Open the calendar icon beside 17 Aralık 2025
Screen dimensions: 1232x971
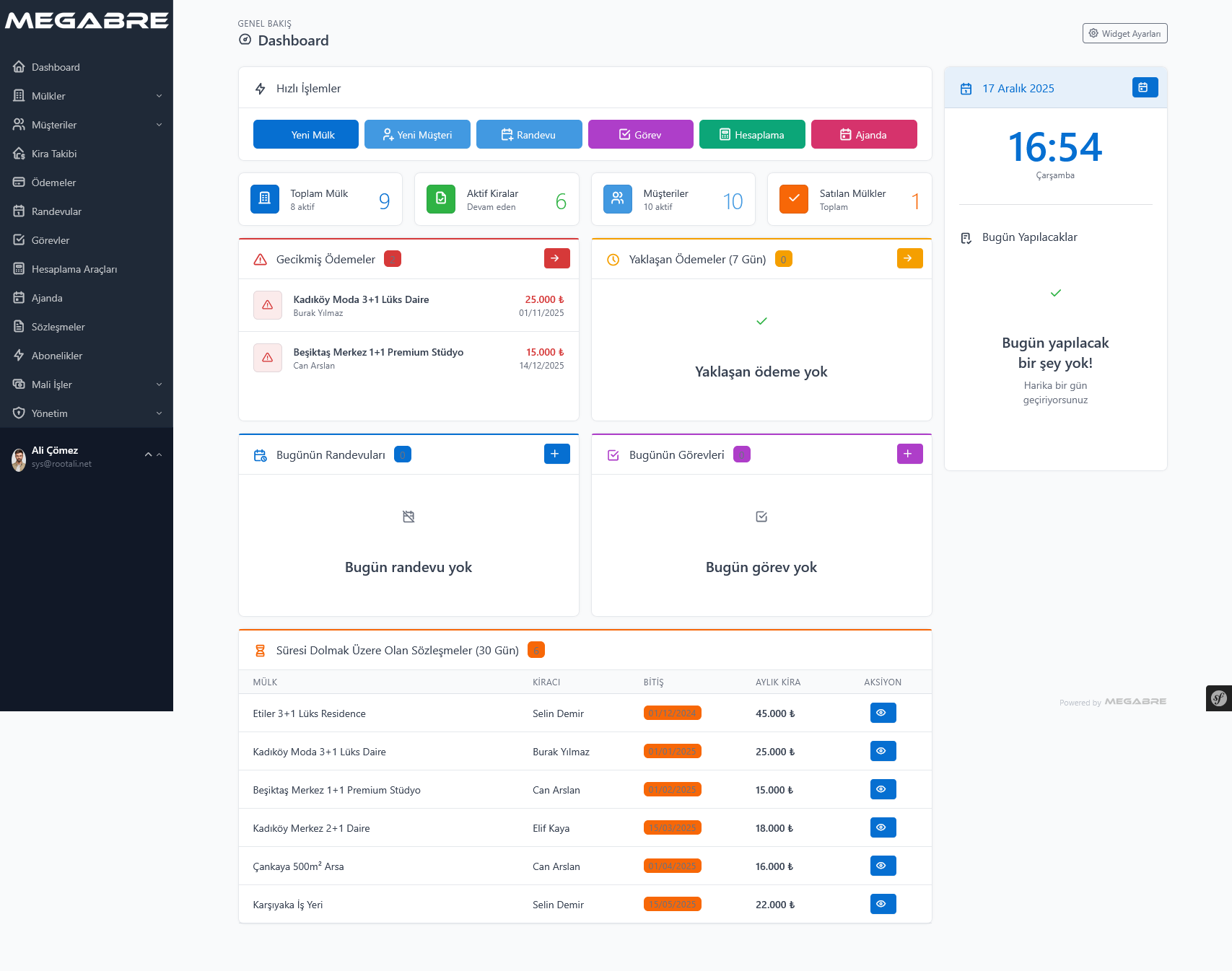tap(1145, 87)
